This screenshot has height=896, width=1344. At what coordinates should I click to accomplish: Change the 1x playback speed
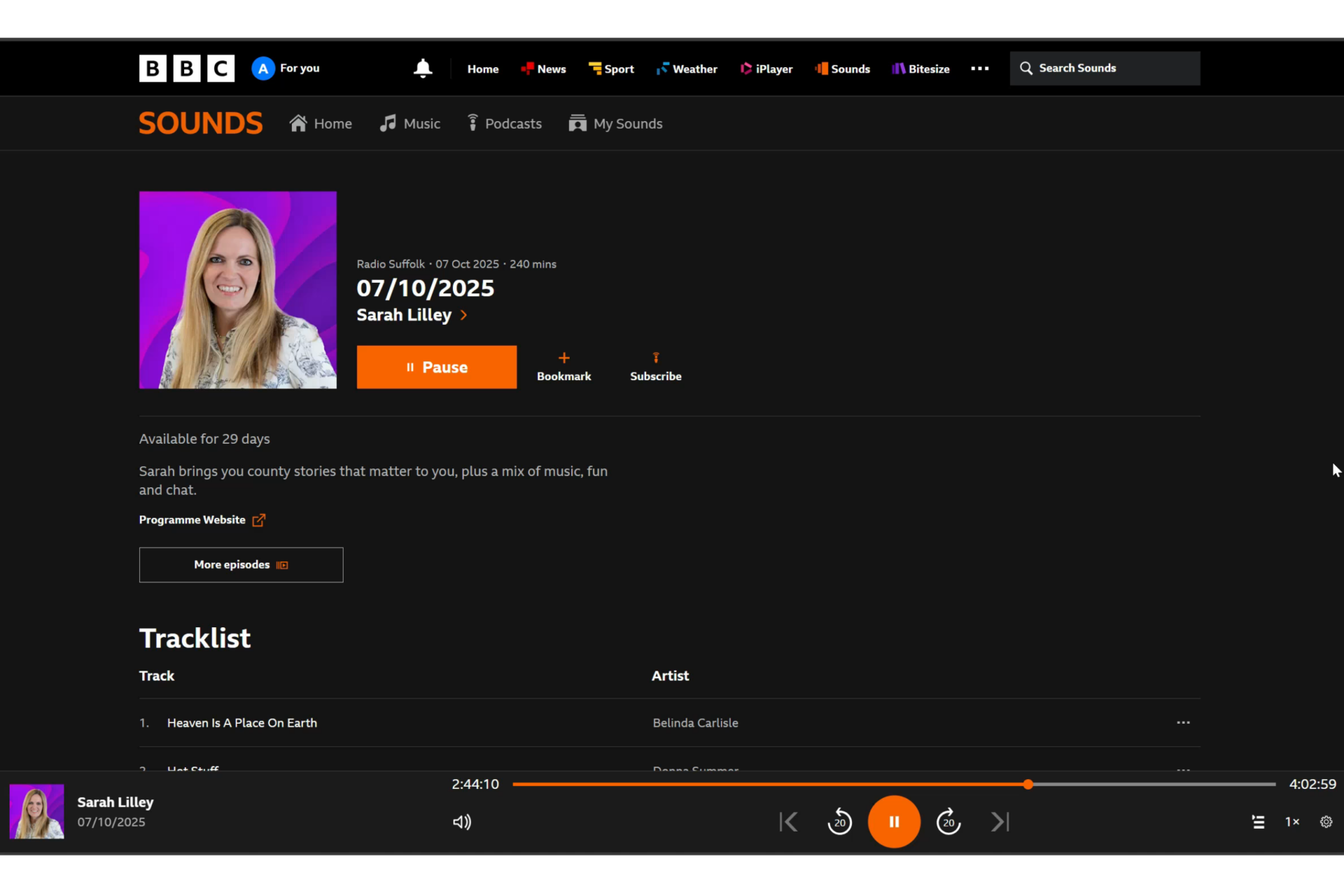point(1292,822)
